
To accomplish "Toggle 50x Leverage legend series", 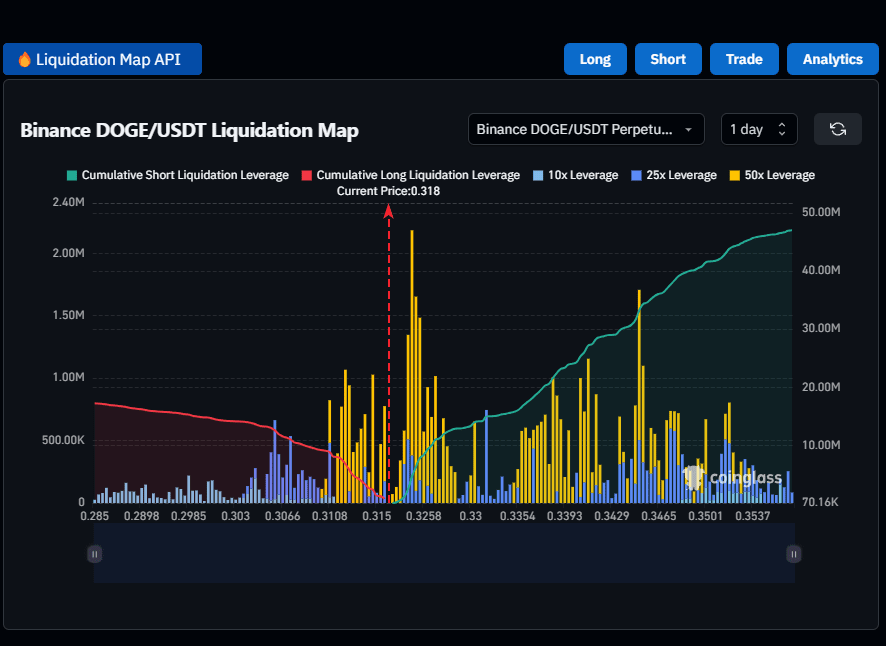I will tap(772, 175).
